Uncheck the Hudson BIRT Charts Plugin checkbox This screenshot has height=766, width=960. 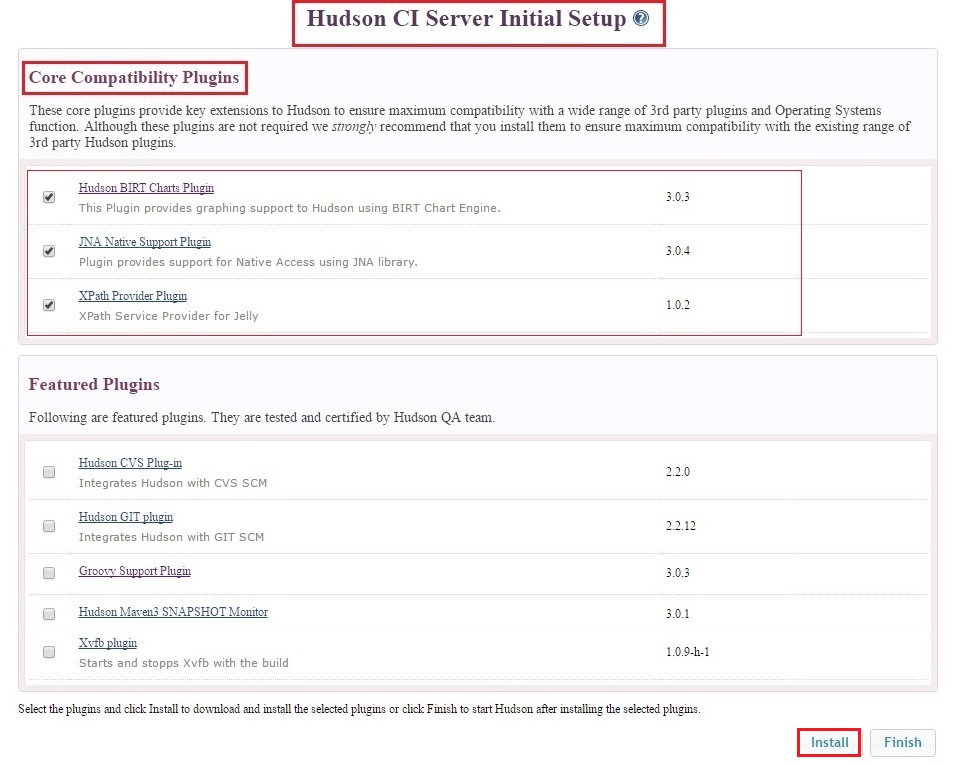tap(49, 197)
